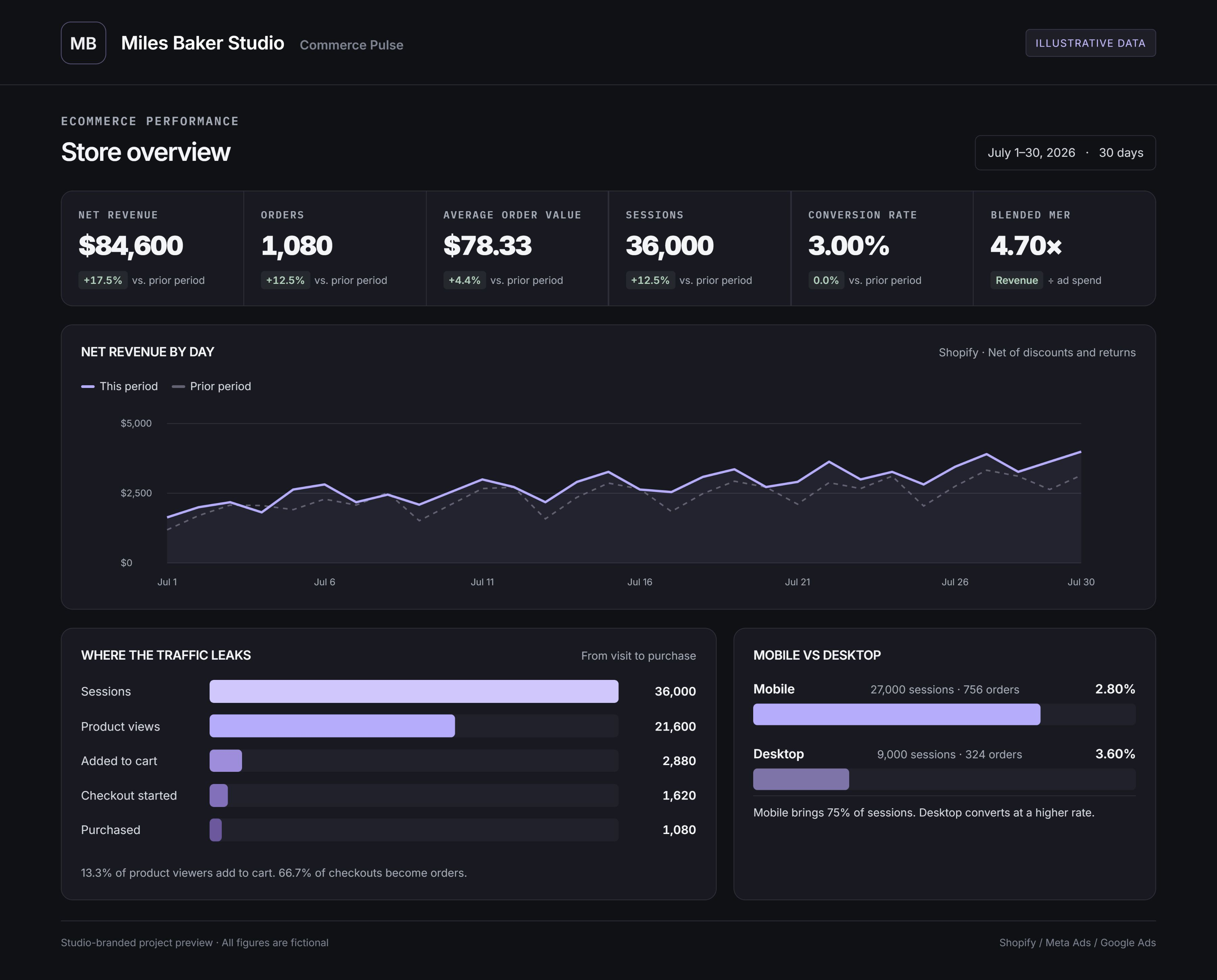
Task: Click the 27,000 sessions · 756 orders text
Action: pyautogui.click(x=945, y=690)
